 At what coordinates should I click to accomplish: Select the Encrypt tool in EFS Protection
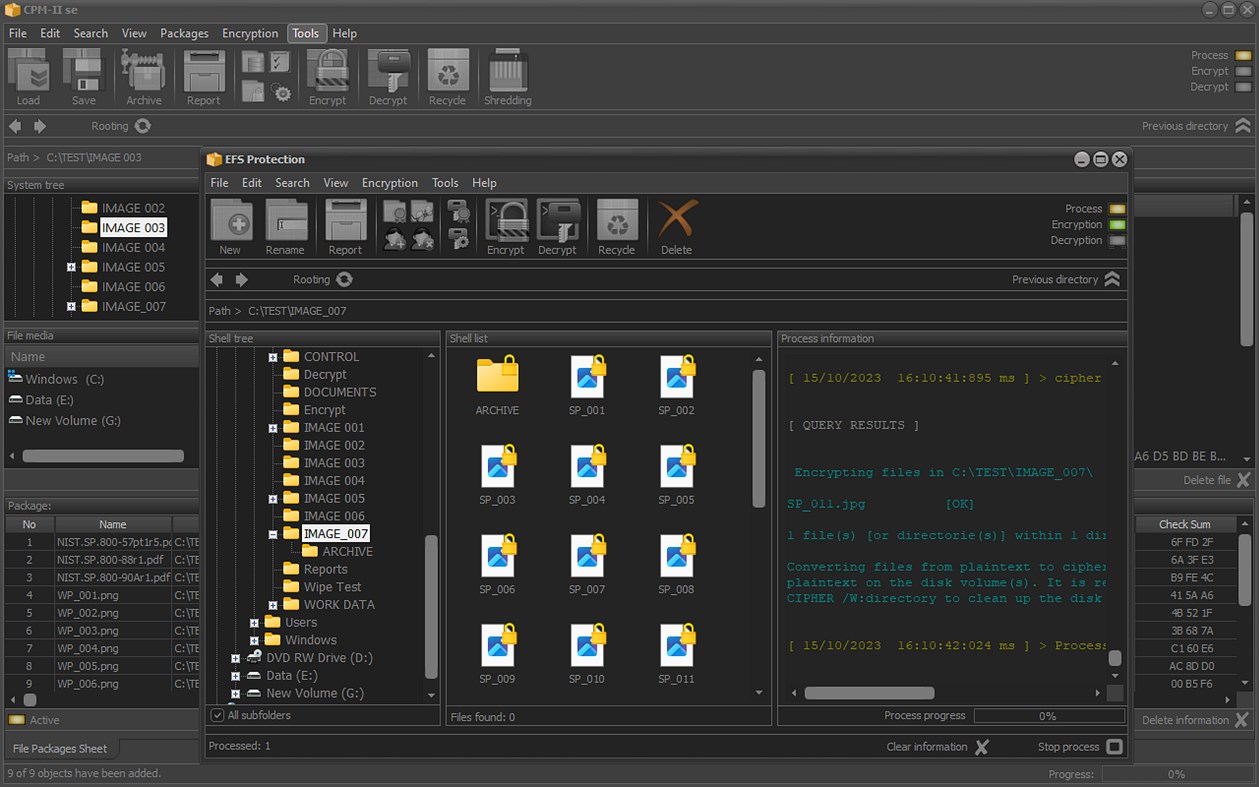(506, 225)
